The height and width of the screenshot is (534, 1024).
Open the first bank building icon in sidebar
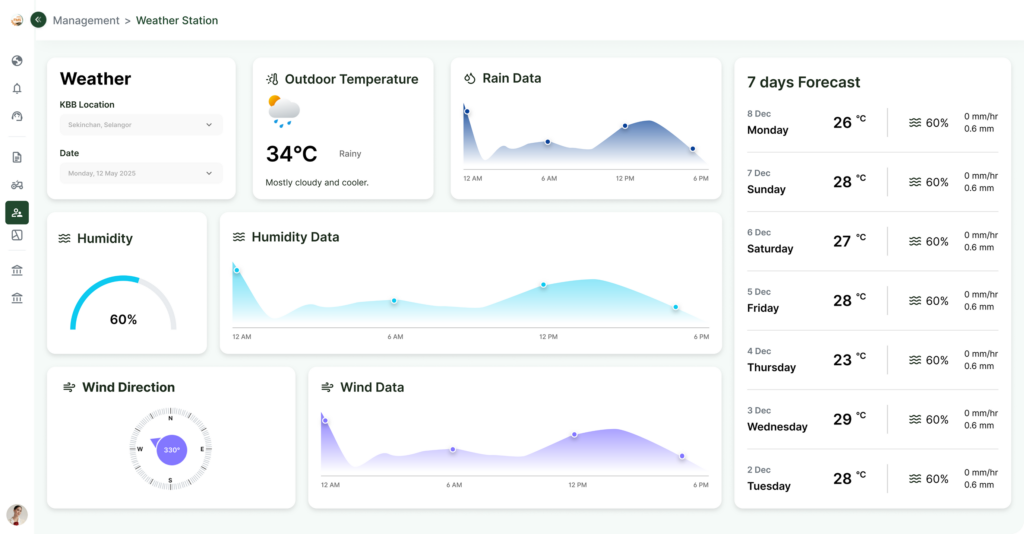pyautogui.click(x=17, y=270)
